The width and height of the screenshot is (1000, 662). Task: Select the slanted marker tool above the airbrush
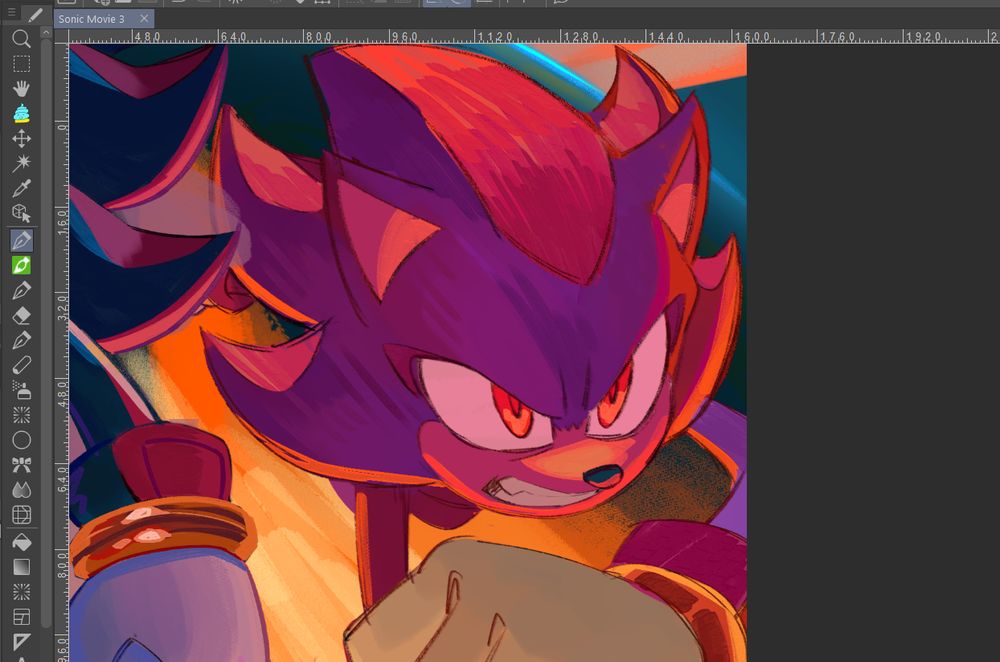click(x=21, y=365)
